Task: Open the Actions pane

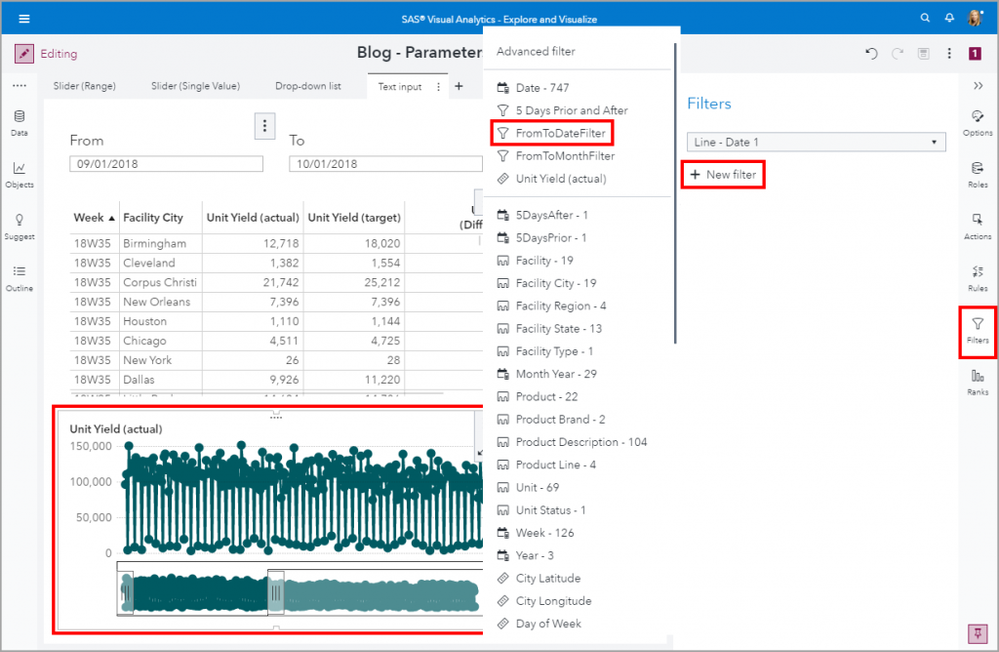Action: [977, 226]
